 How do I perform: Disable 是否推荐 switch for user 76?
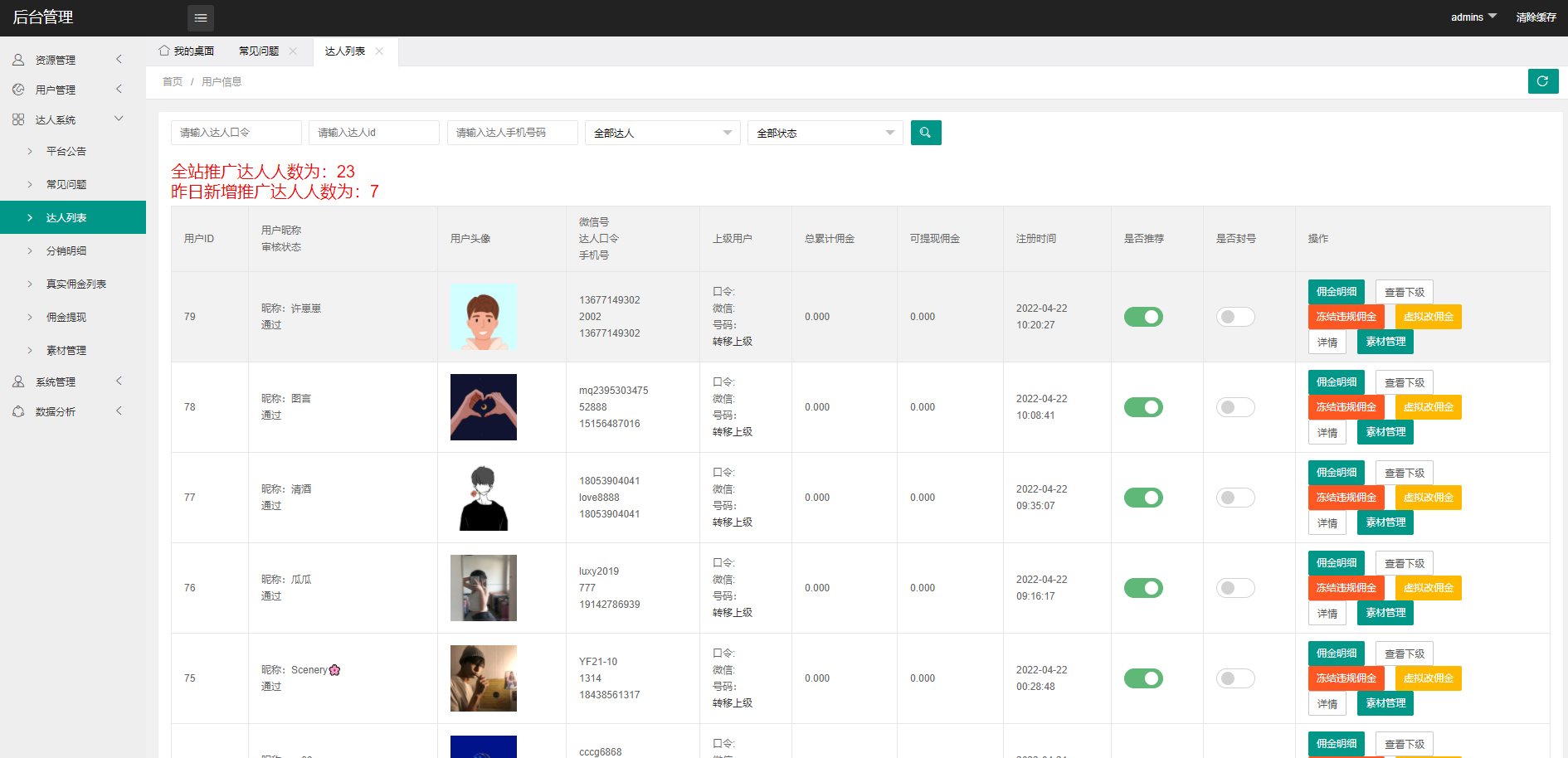pos(1142,588)
